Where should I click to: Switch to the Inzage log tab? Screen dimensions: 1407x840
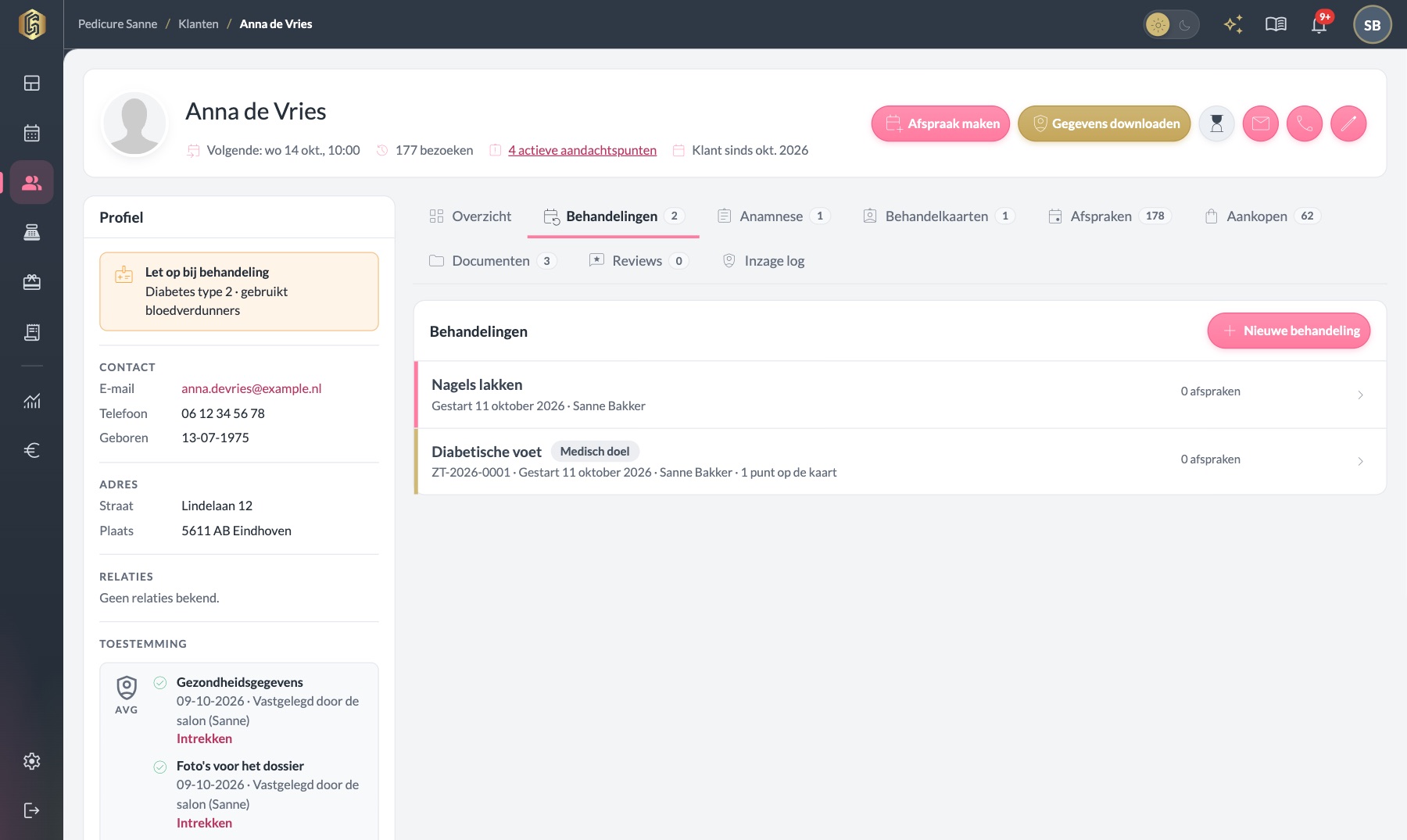coord(764,261)
